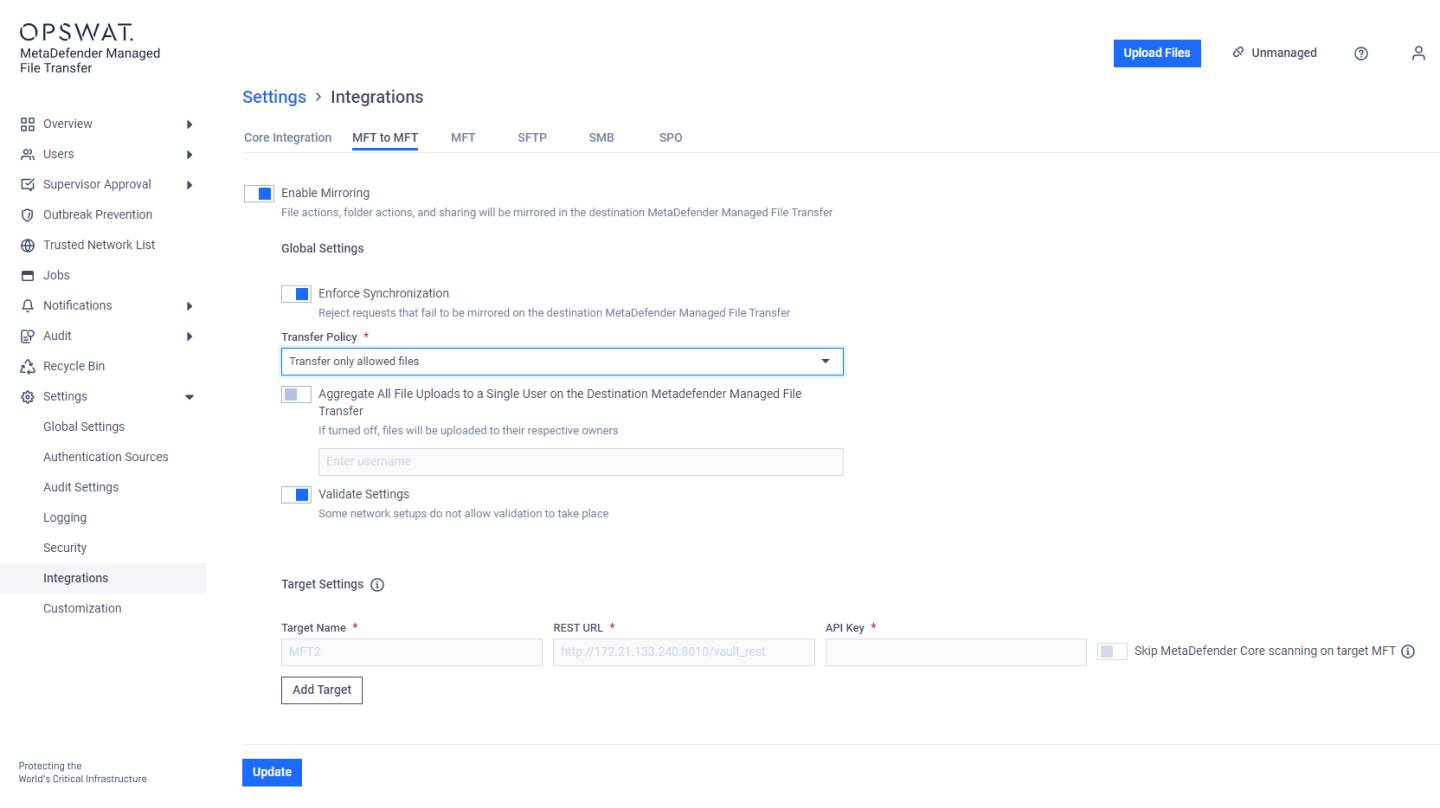This screenshot has height=808, width=1440.
Task: Open the user profile icon top right
Action: pos(1418,53)
